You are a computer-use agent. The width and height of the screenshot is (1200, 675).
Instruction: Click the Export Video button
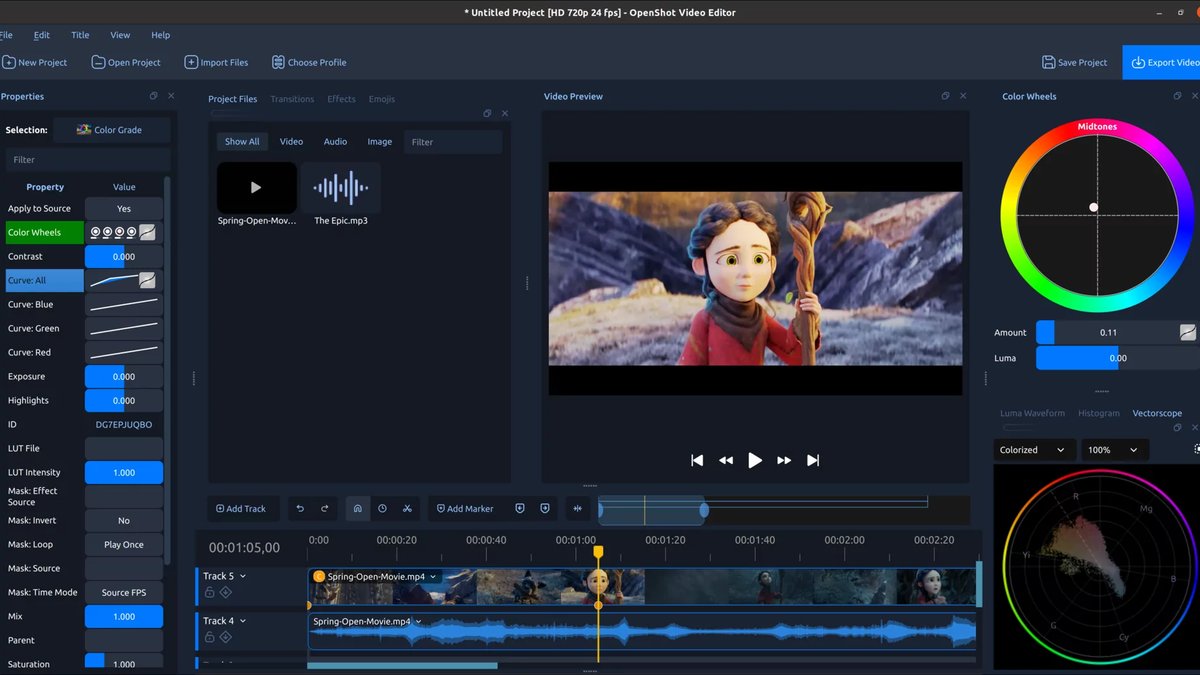click(1164, 62)
